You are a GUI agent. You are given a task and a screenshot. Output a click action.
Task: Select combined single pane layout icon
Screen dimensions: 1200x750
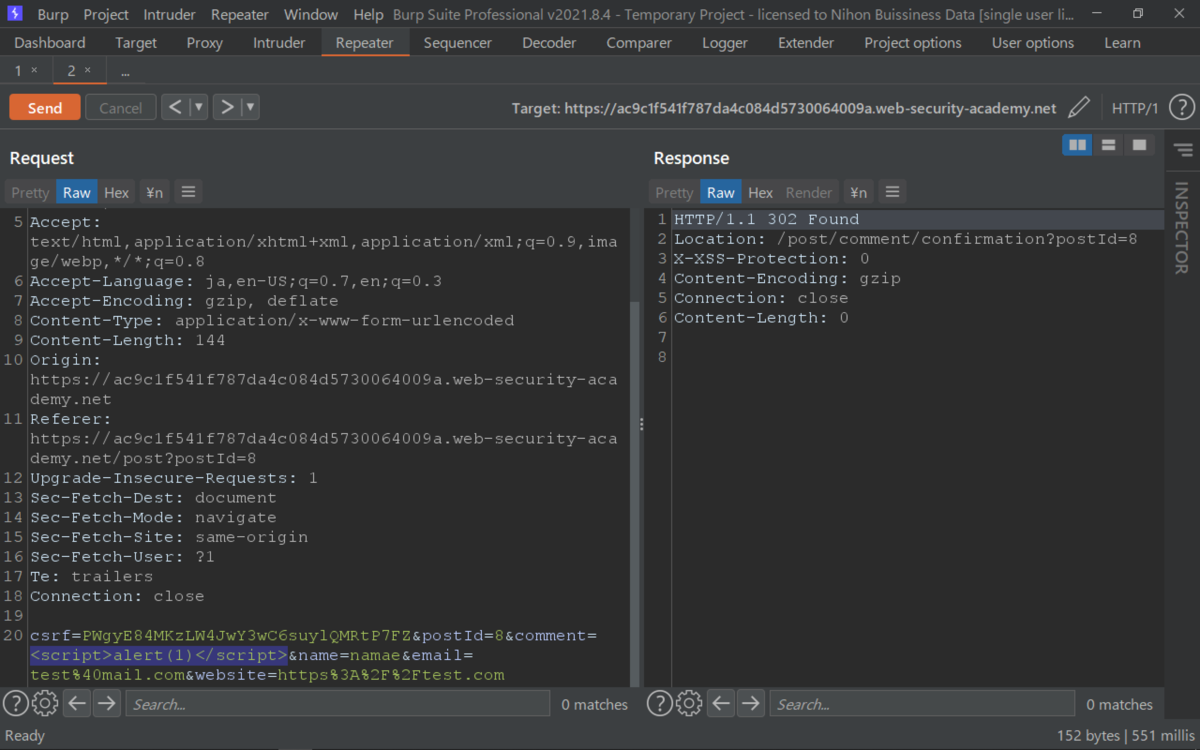click(1139, 145)
